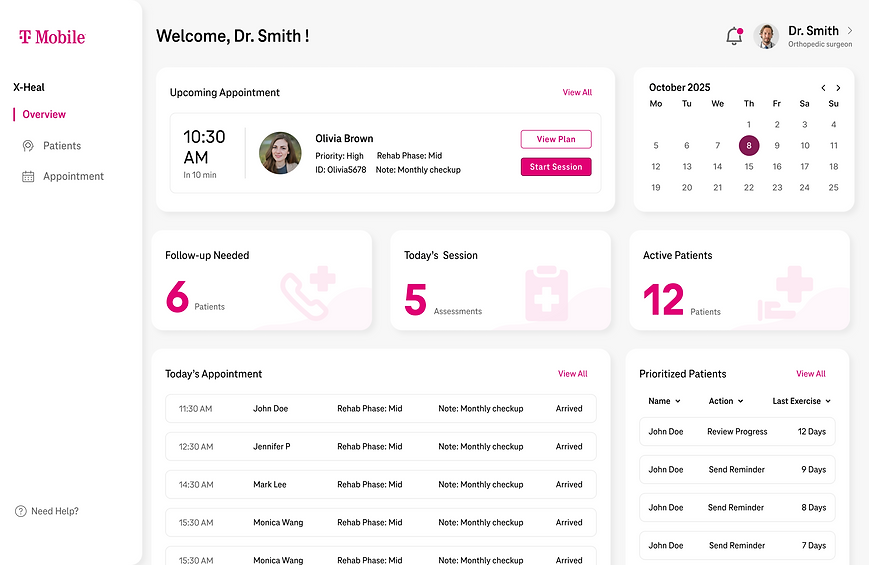
Task: Click the Olivia Brown name
Action: [x=344, y=139]
